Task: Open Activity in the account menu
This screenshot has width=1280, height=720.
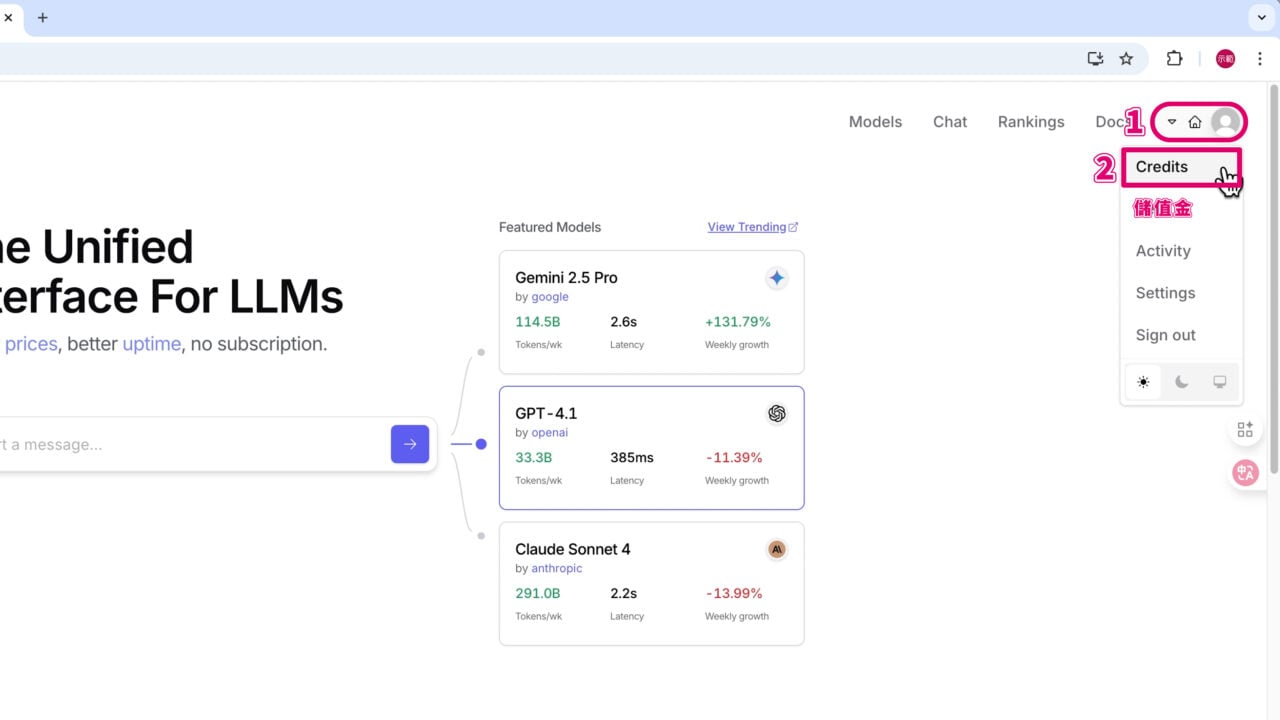Action: coord(1163,251)
